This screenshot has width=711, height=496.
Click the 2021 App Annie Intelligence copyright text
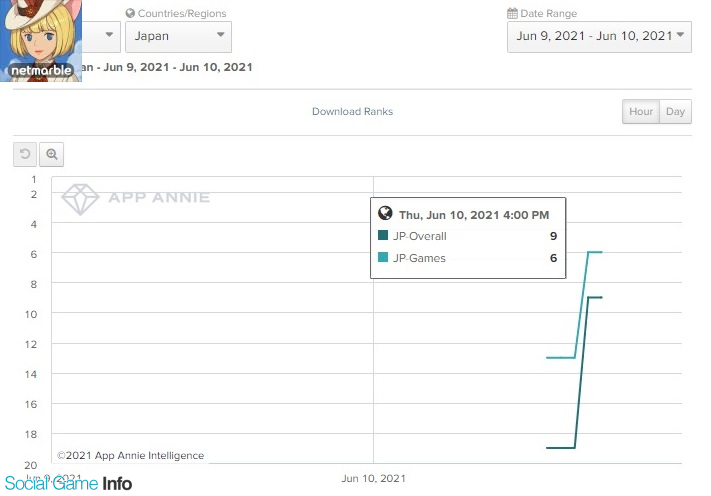131,455
